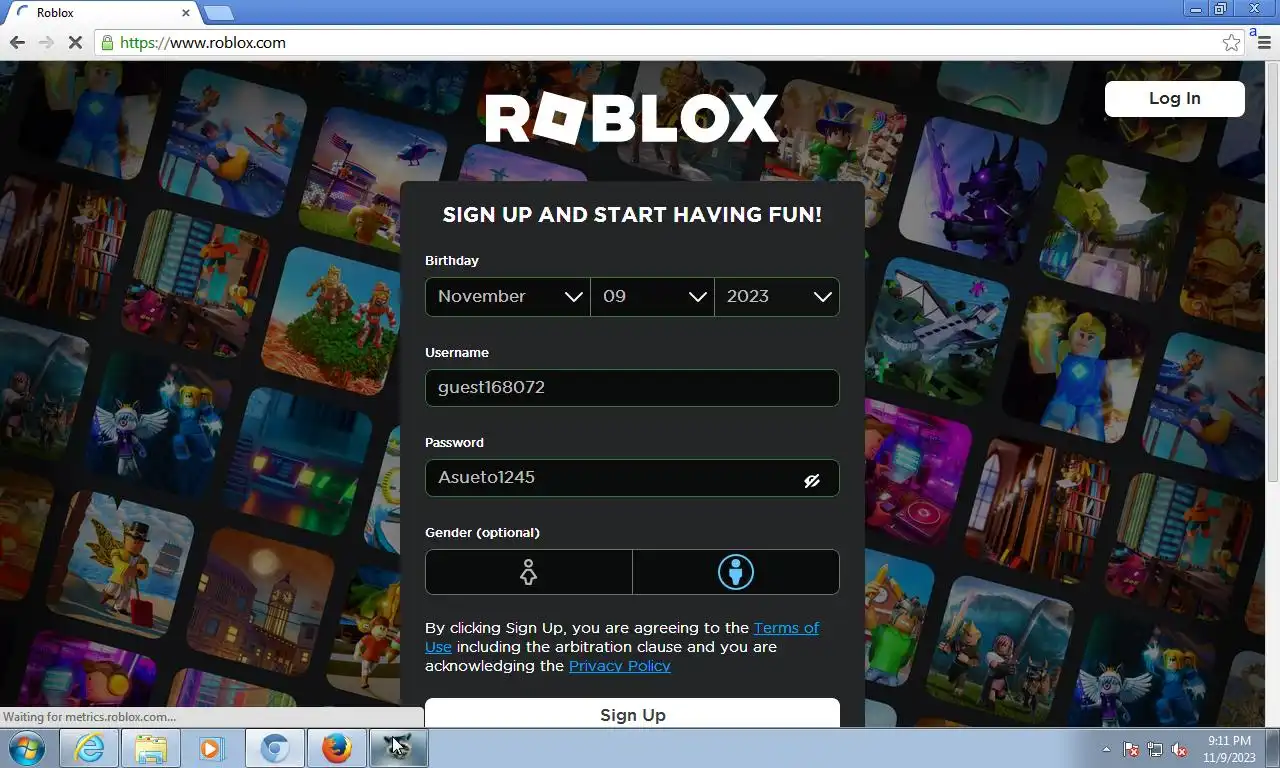Open the birthday year dropdown
The height and width of the screenshot is (768, 1280).
[x=777, y=297]
